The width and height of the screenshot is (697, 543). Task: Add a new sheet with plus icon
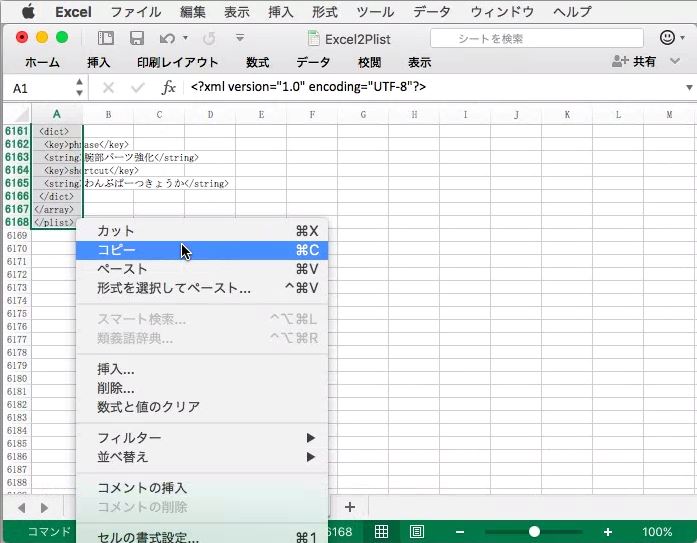[x=350, y=507]
